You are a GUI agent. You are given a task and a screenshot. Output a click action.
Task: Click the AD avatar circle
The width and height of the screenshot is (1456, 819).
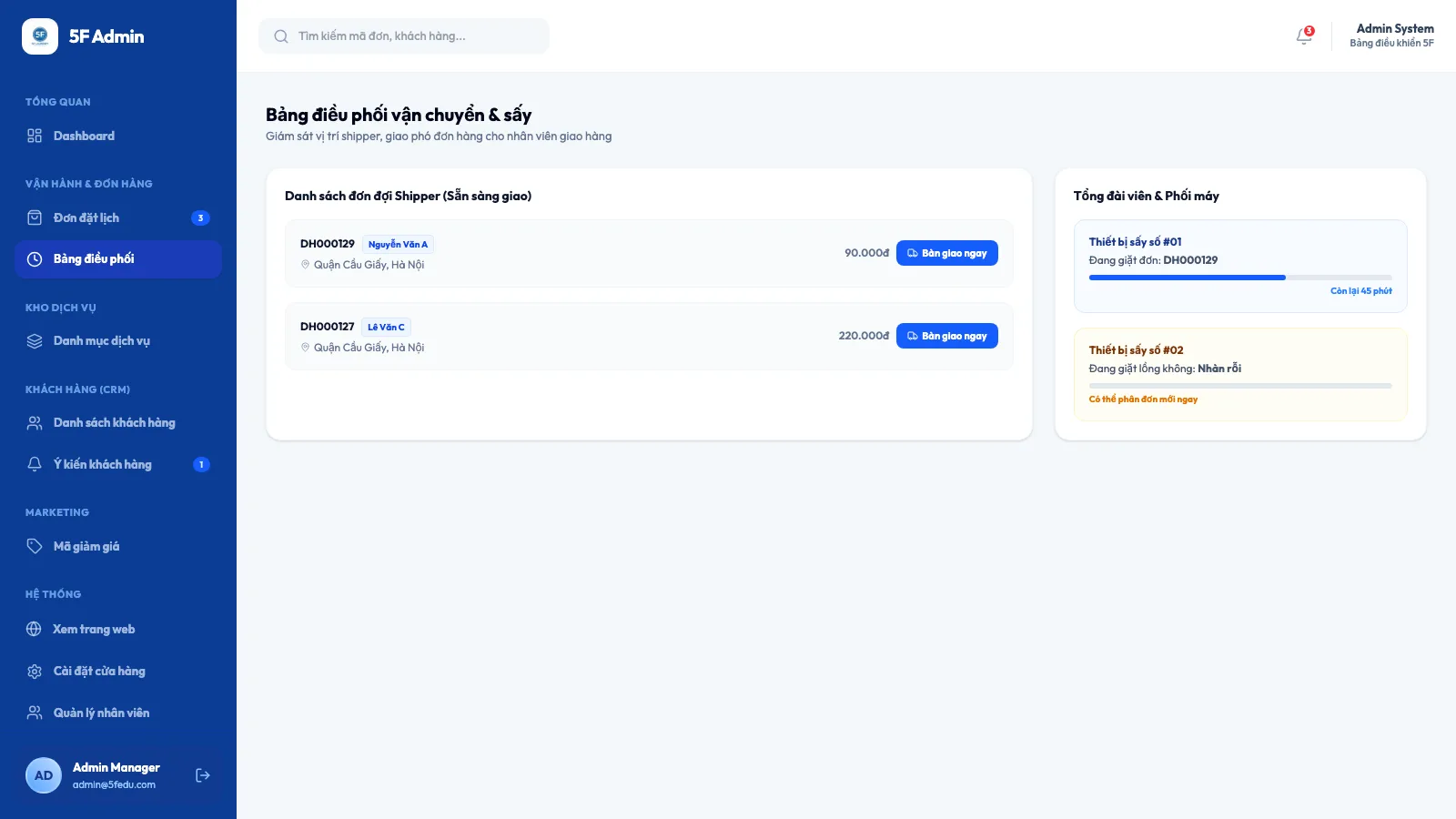[x=44, y=775]
